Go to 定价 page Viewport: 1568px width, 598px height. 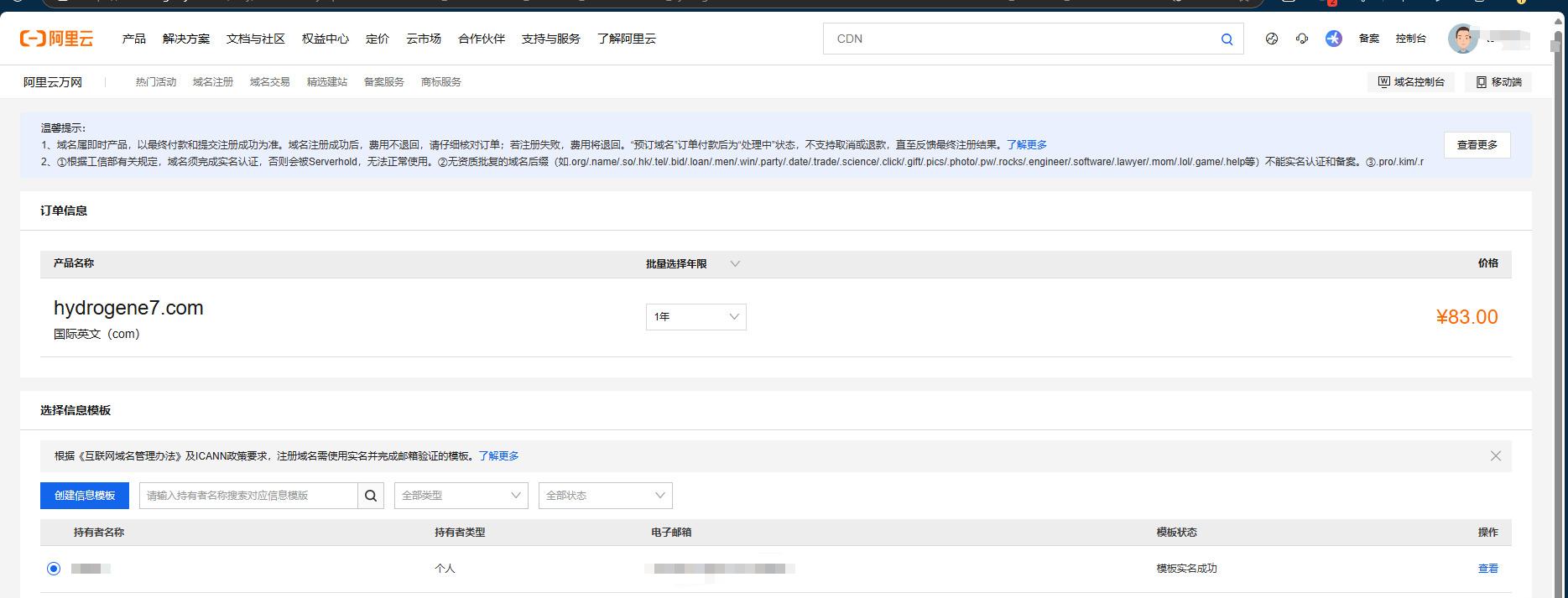[378, 39]
